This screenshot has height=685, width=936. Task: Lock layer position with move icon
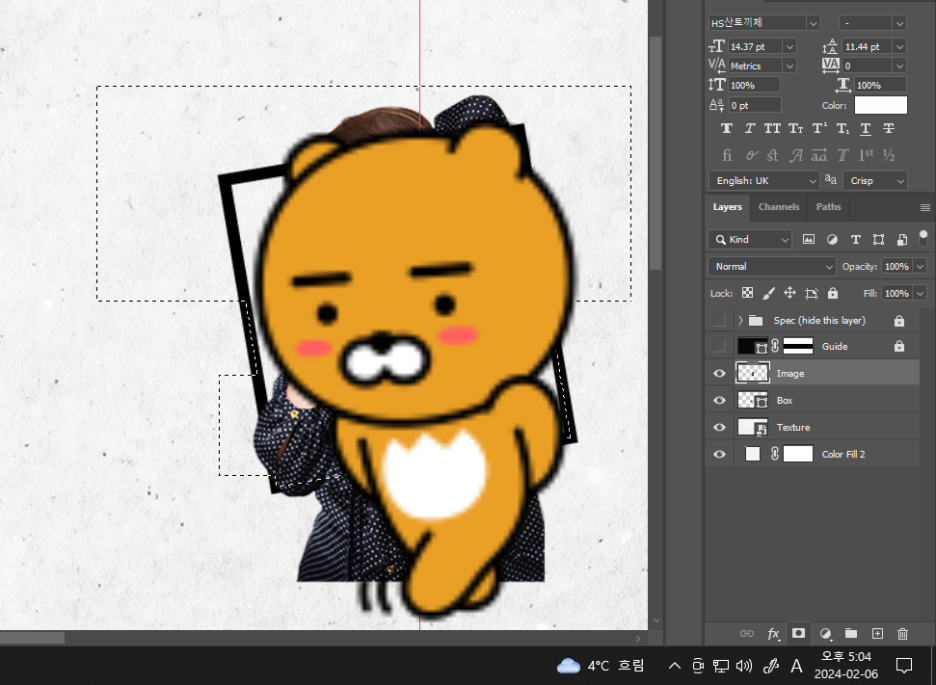790,293
